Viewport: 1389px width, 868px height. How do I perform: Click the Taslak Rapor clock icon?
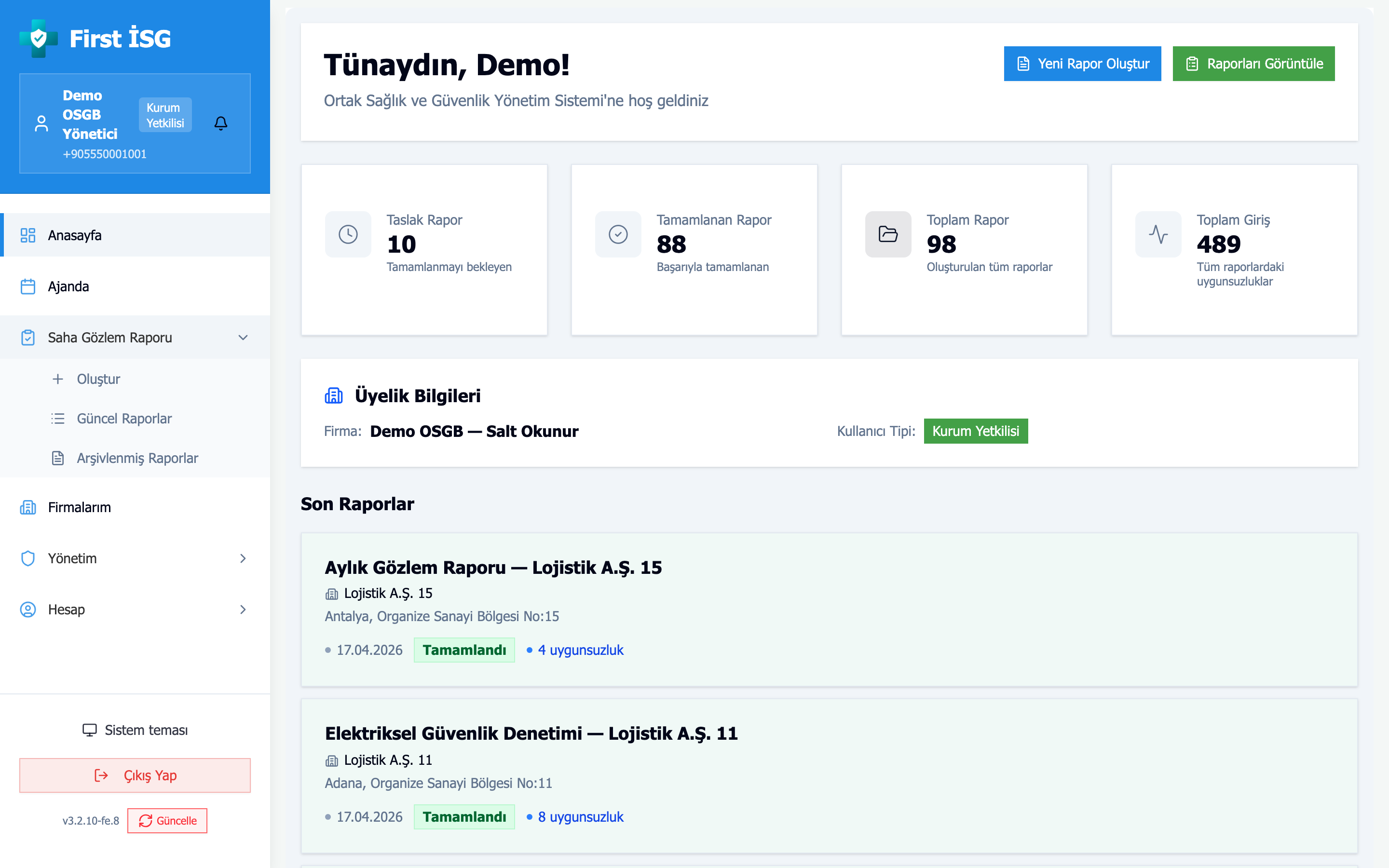(x=348, y=234)
